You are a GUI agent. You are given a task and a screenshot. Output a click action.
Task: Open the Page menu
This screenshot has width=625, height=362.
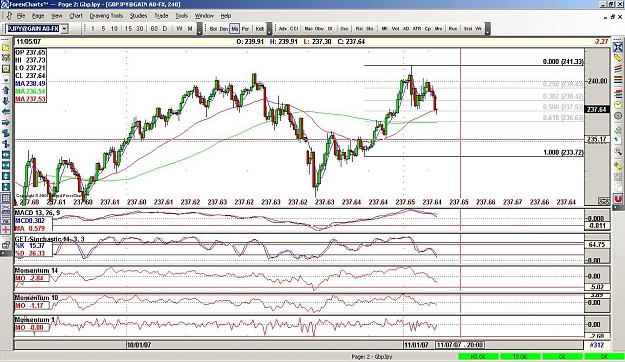point(38,16)
